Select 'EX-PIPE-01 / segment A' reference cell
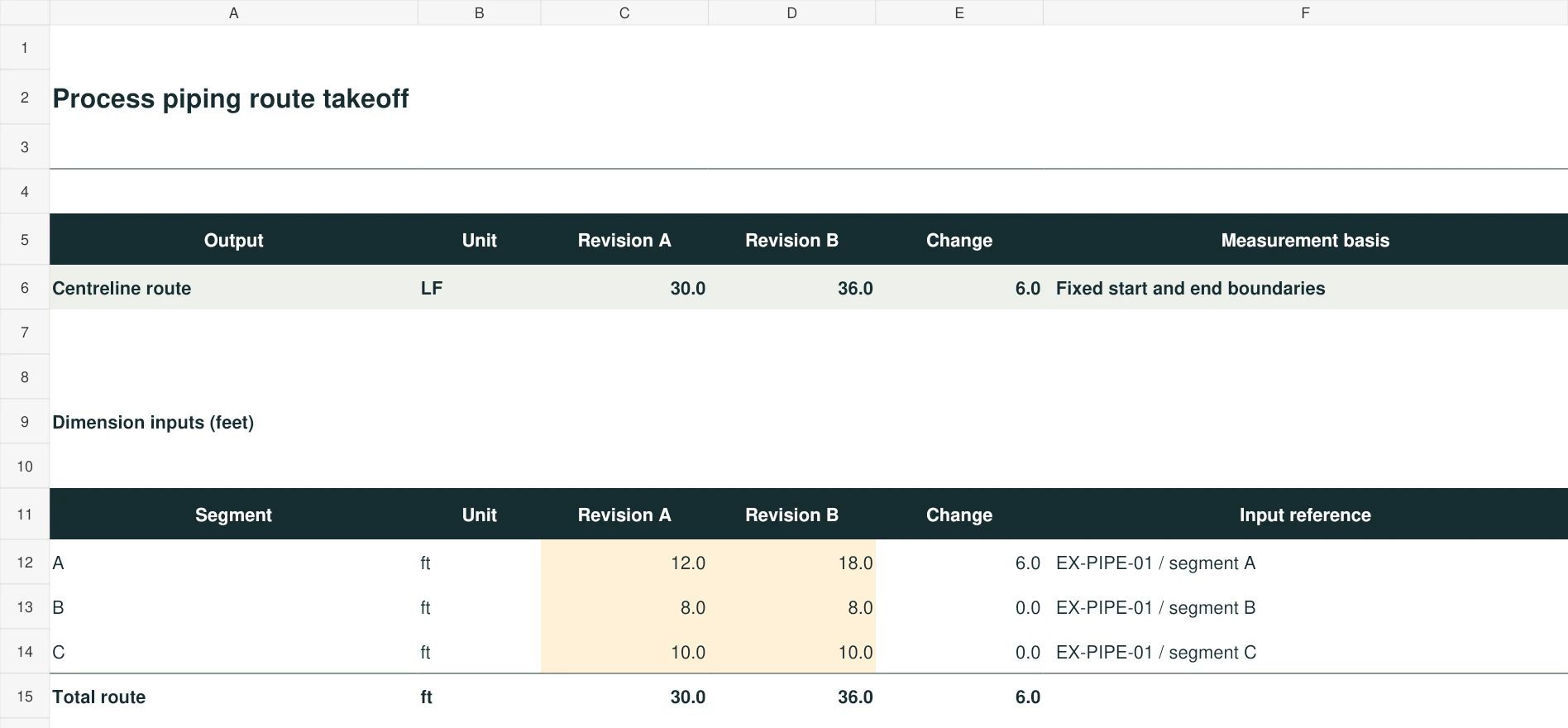 pyautogui.click(x=1305, y=563)
